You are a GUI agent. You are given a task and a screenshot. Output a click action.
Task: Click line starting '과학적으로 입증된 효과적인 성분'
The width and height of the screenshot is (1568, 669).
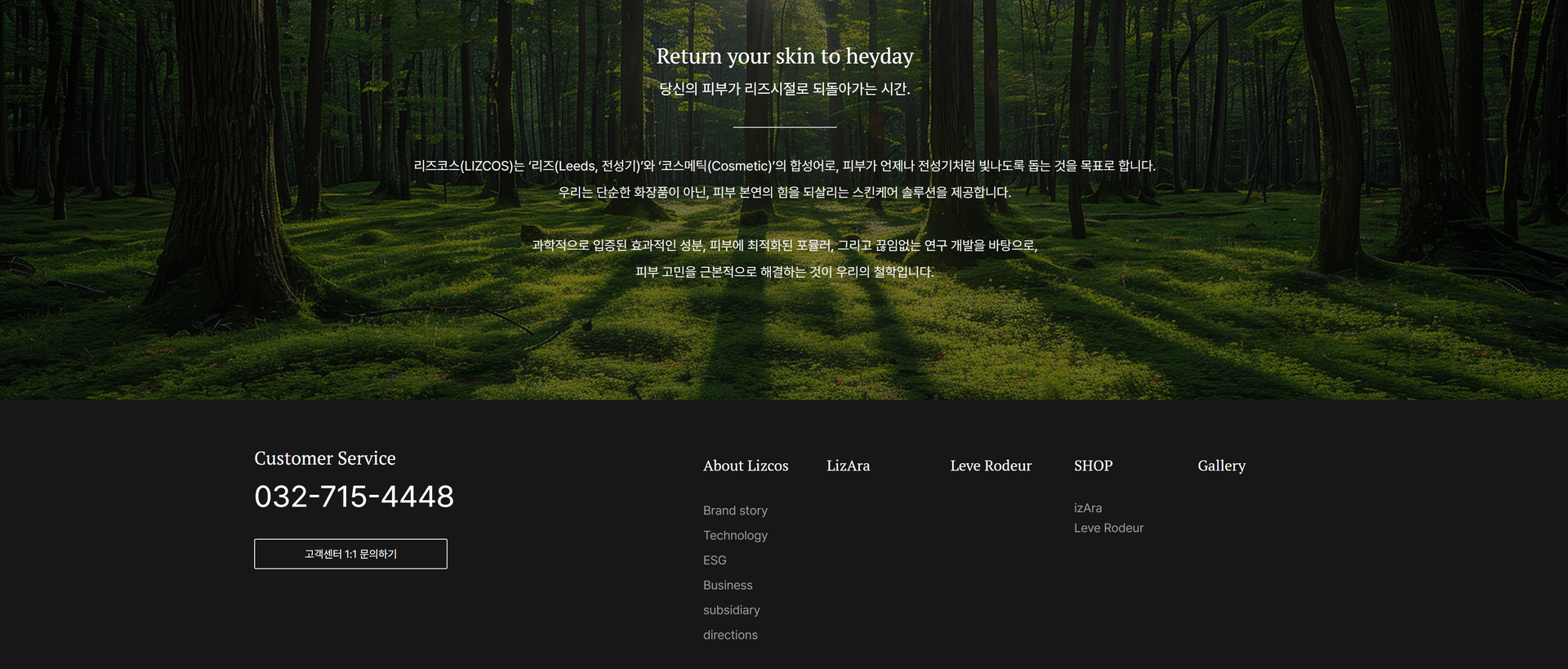point(785,245)
